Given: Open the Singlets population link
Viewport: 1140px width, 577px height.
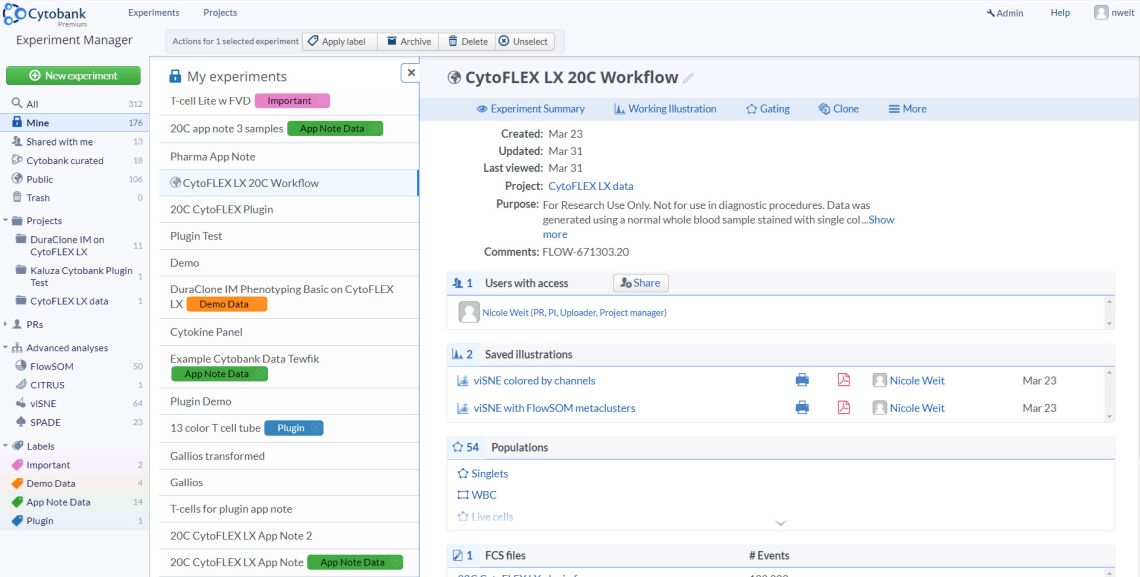Looking at the screenshot, I should [489, 474].
